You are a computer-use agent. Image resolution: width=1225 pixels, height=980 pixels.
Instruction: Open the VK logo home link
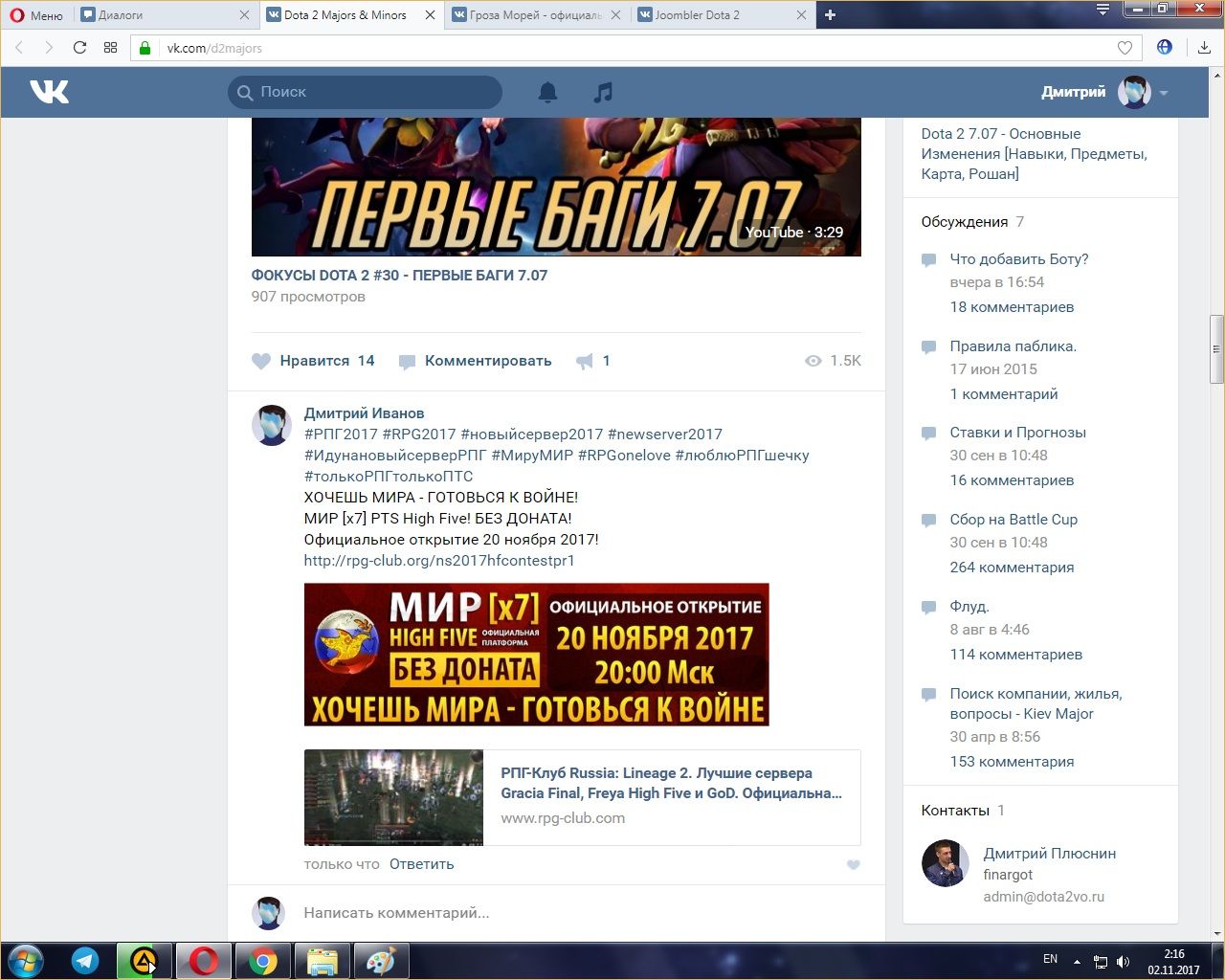tap(49, 92)
